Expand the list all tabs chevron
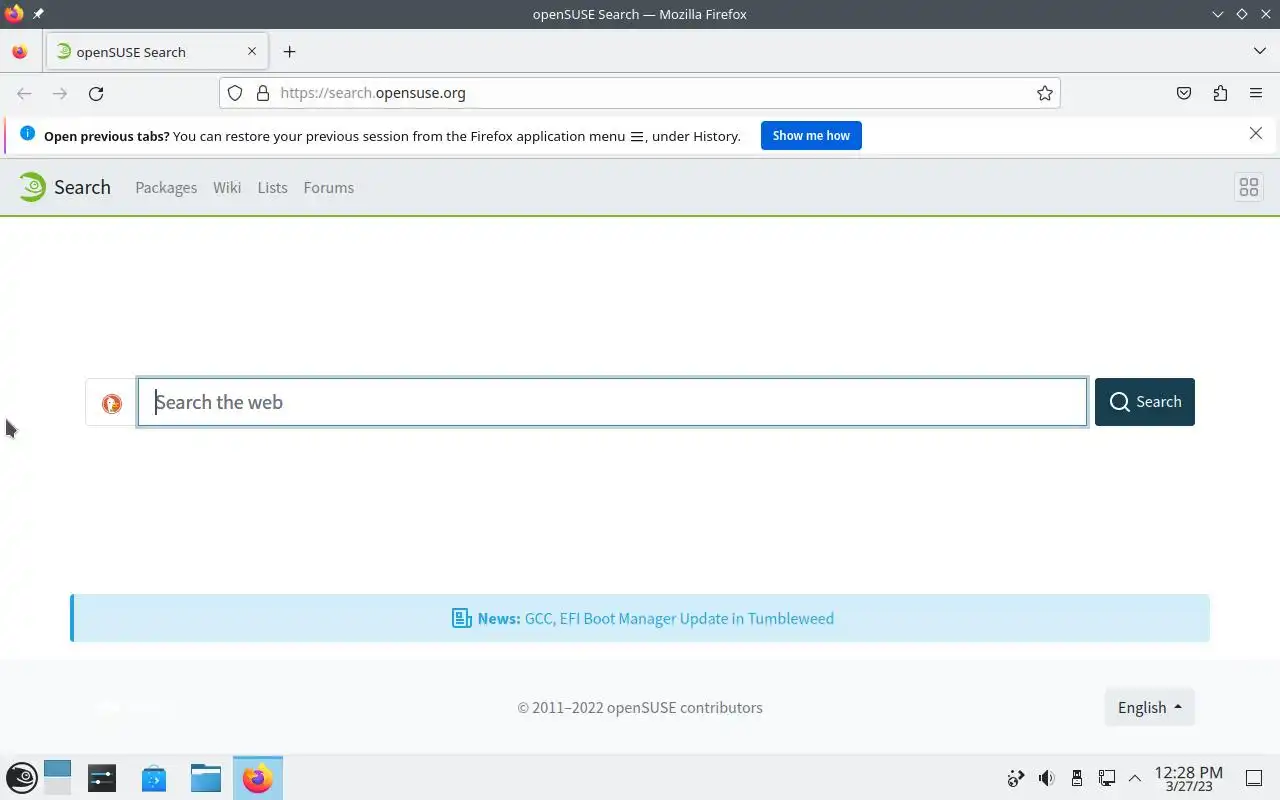 coord(1259,51)
